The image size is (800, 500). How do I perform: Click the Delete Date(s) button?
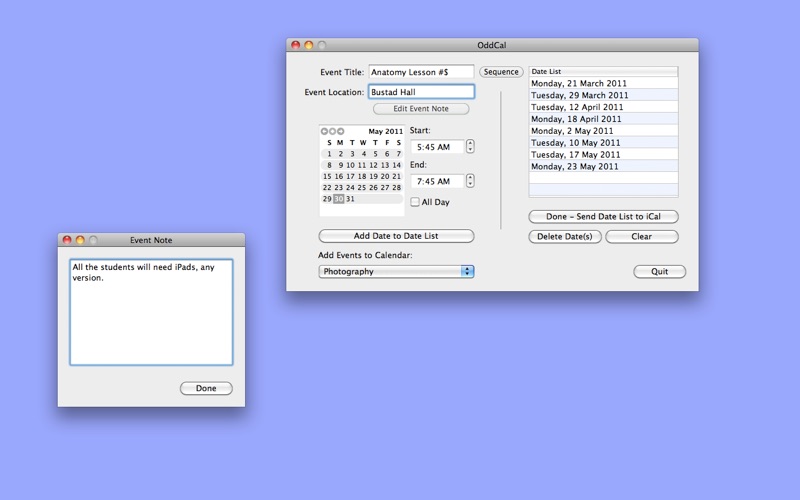point(565,237)
